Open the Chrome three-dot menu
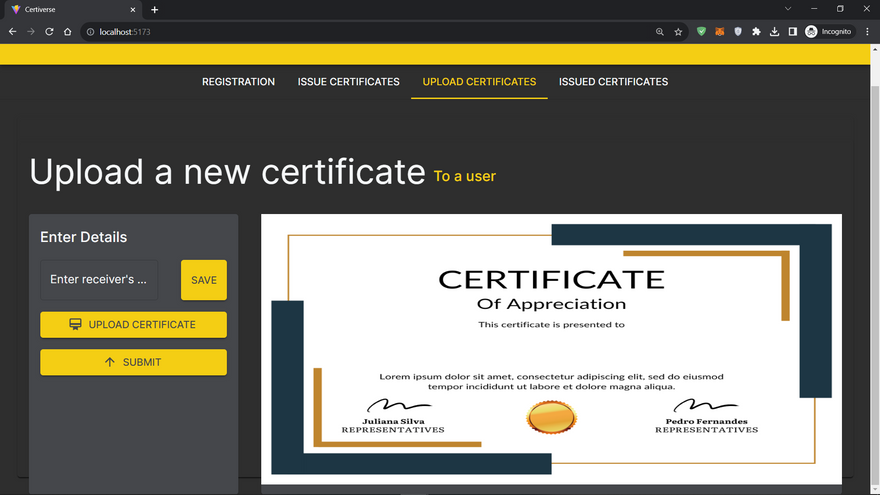Viewport: 880px width, 495px height. coord(867,32)
